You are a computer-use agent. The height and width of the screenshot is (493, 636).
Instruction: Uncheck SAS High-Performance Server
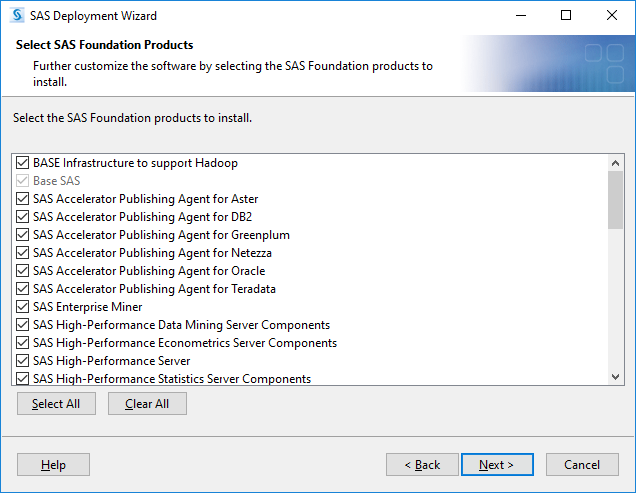click(x=22, y=361)
